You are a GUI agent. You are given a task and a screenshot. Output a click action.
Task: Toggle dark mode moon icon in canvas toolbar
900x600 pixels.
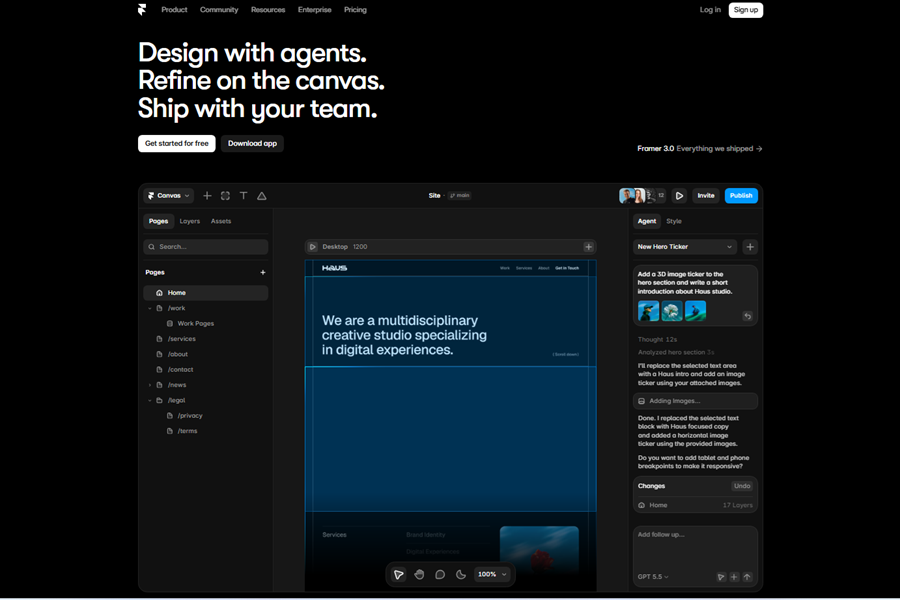(460, 574)
